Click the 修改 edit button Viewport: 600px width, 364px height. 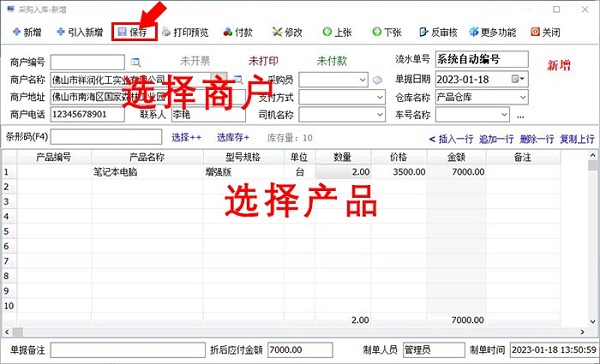(287, 32)
